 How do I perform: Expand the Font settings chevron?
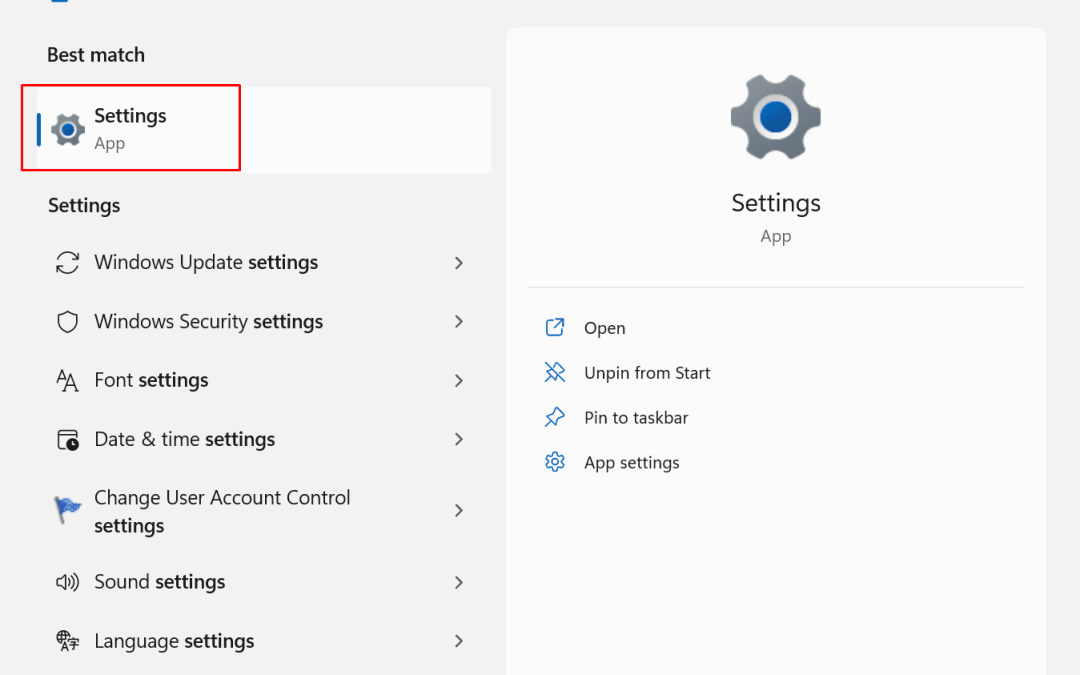tap(458, 380)
